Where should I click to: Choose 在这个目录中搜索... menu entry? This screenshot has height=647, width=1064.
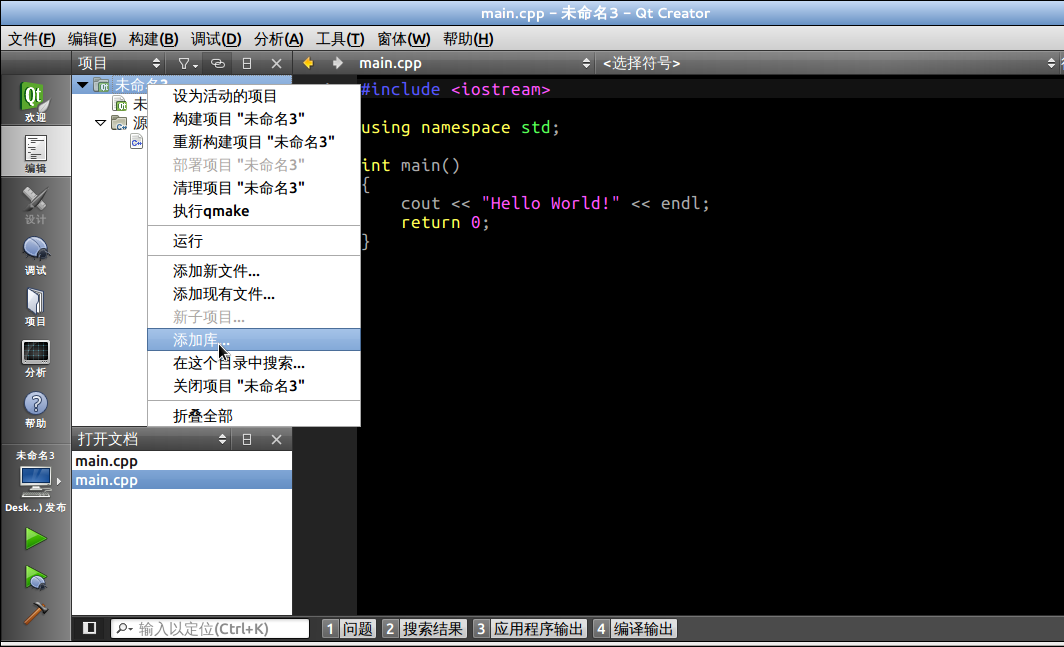tap(254, 363)
